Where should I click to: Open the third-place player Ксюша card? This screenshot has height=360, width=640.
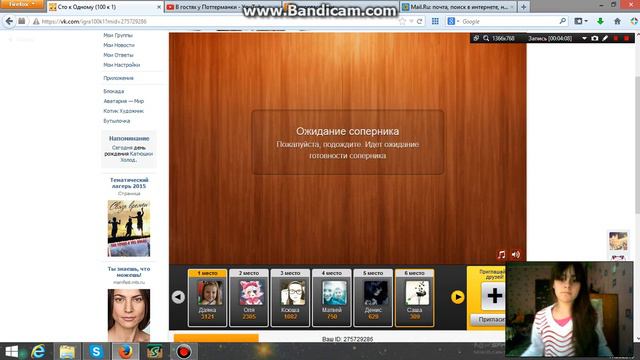coord(290,298)
